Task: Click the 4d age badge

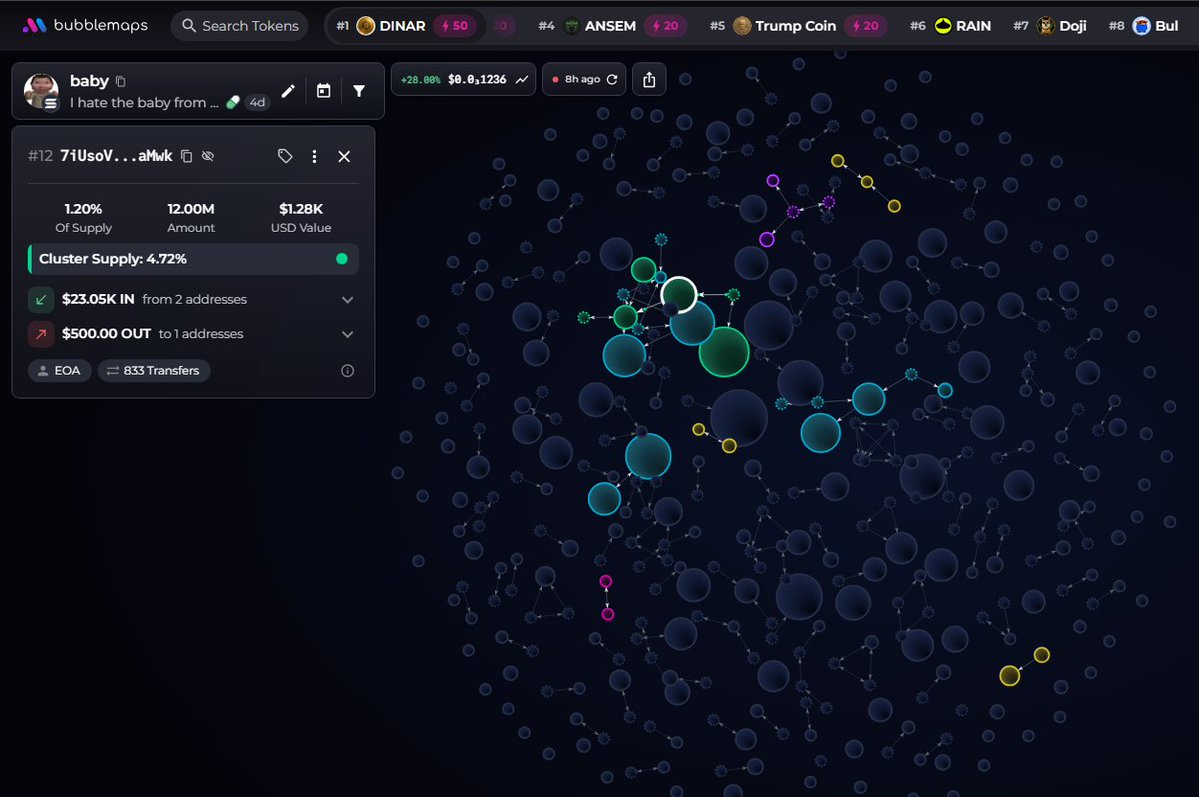Action: tap(258, 102)
